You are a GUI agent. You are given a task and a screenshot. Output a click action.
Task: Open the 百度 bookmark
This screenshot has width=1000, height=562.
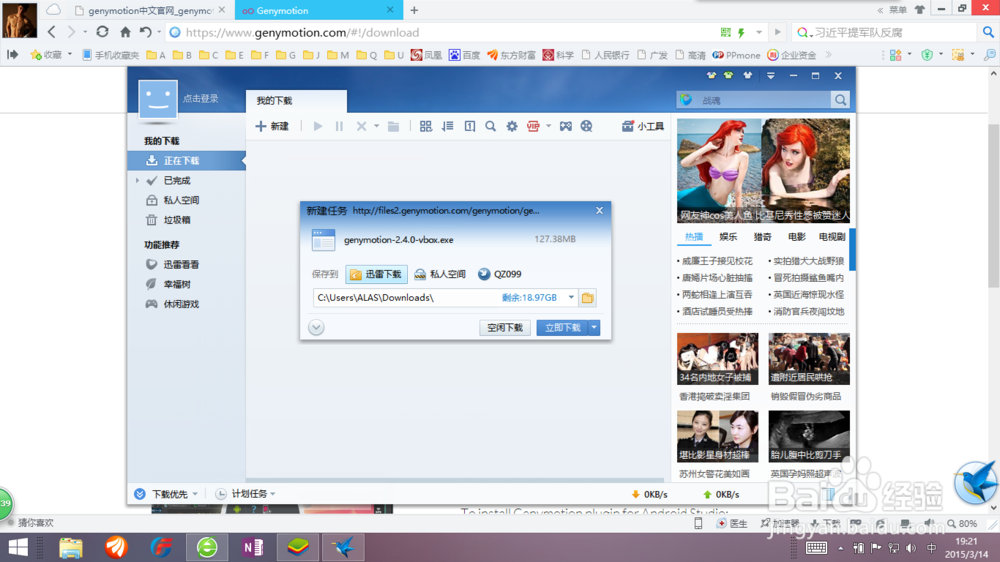click(464, 55)
